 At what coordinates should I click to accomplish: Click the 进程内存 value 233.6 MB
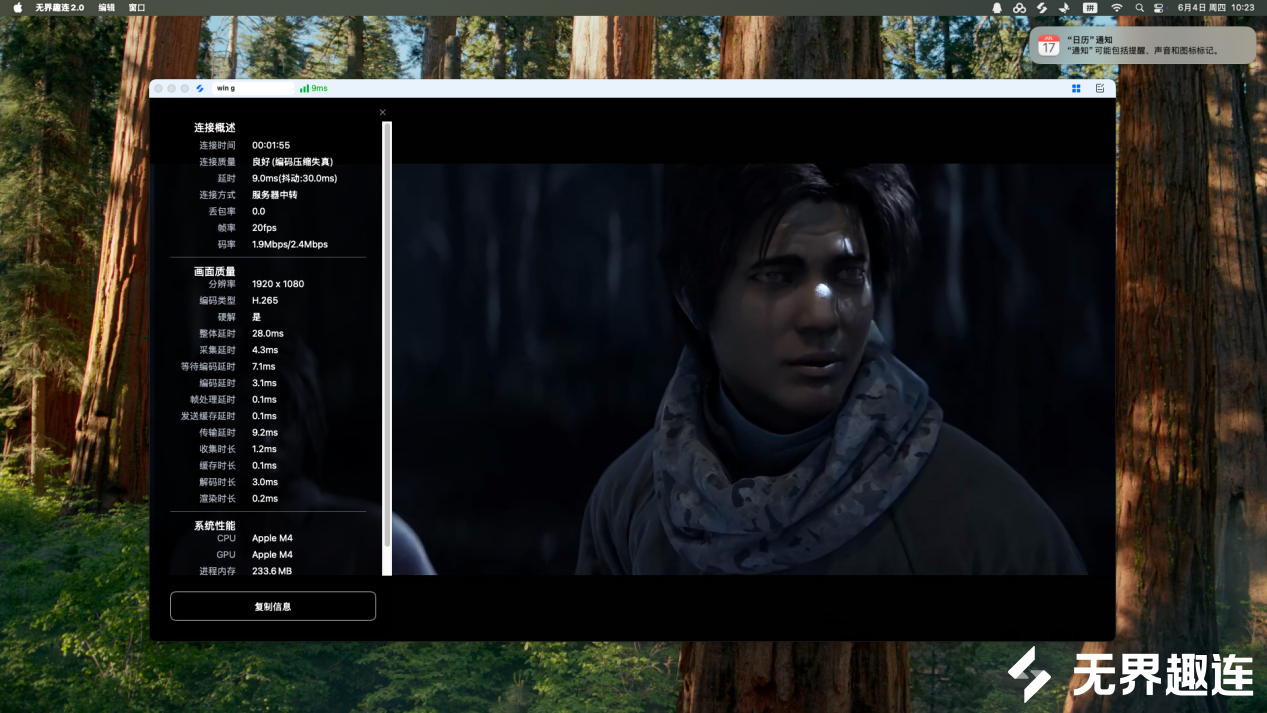(x=272, y=571)
